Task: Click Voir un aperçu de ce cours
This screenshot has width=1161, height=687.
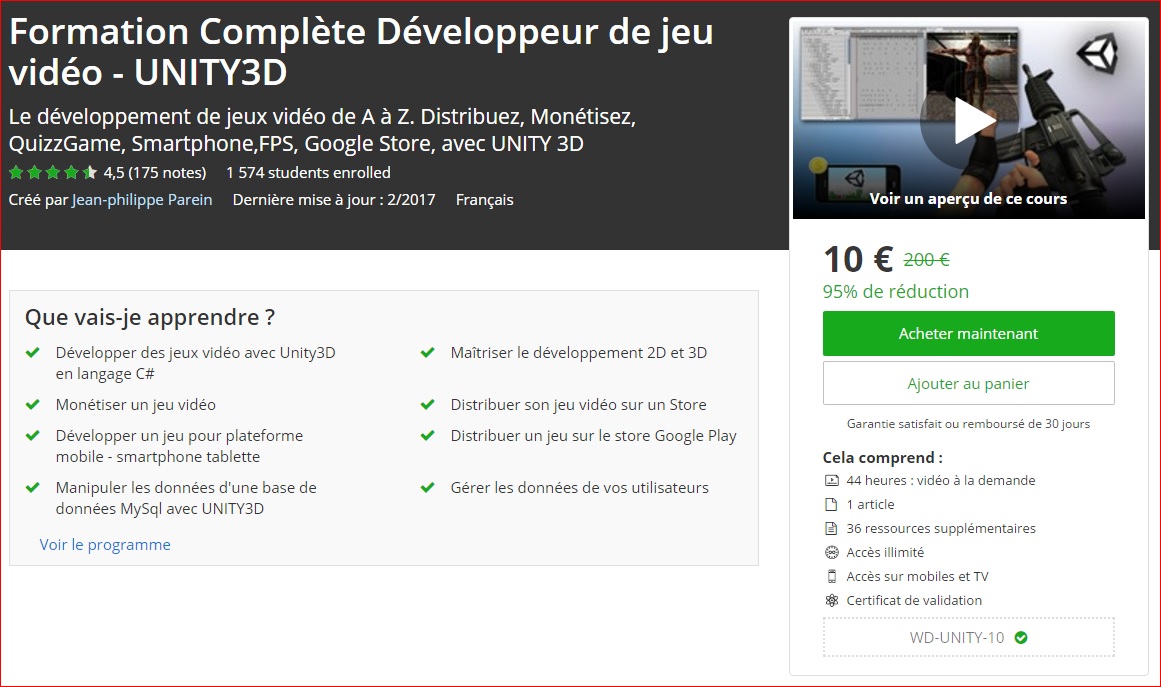Action: coord(968,198)
